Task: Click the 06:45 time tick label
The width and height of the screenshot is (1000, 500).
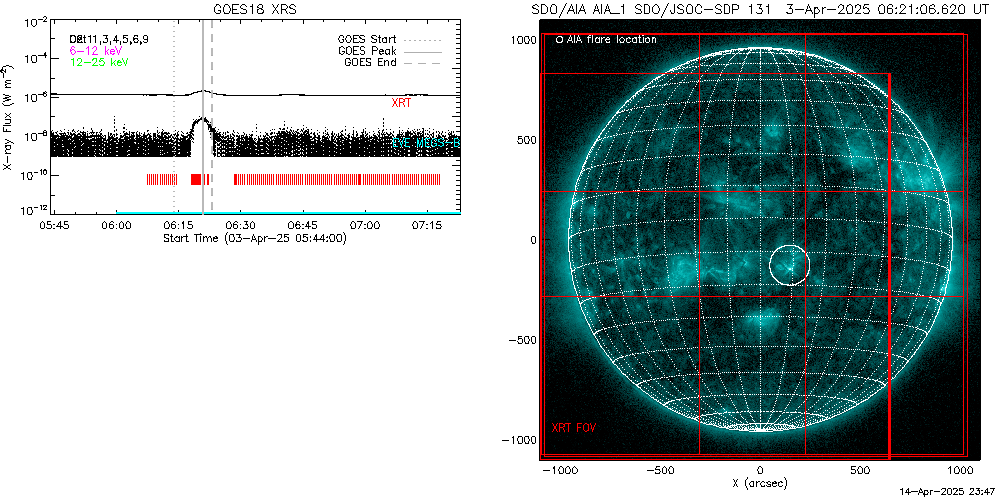Action: coord(303,226)
